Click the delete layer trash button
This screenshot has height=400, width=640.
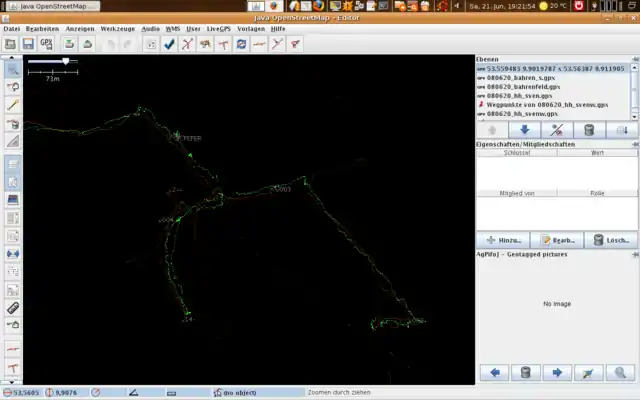[589, 130]
